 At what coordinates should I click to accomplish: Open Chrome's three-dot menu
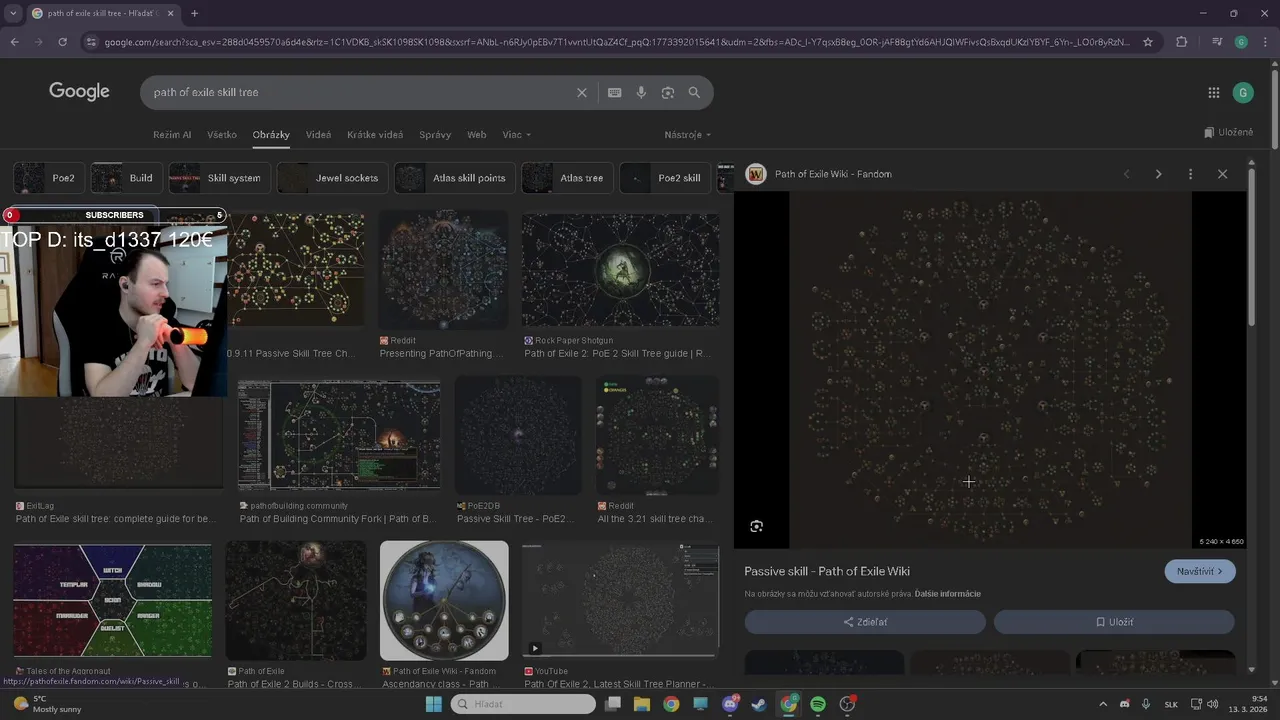[1264, 42]
